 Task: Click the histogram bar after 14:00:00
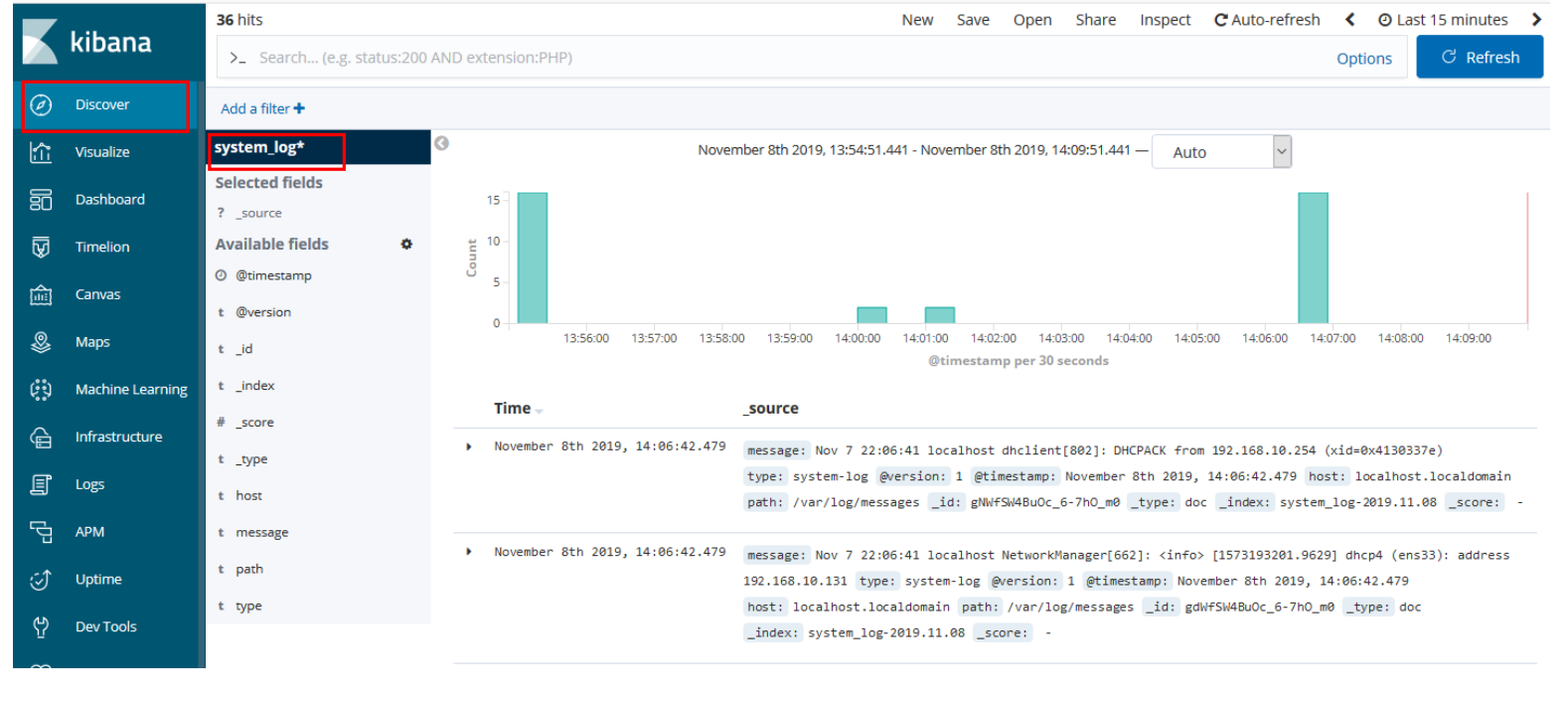871,315
